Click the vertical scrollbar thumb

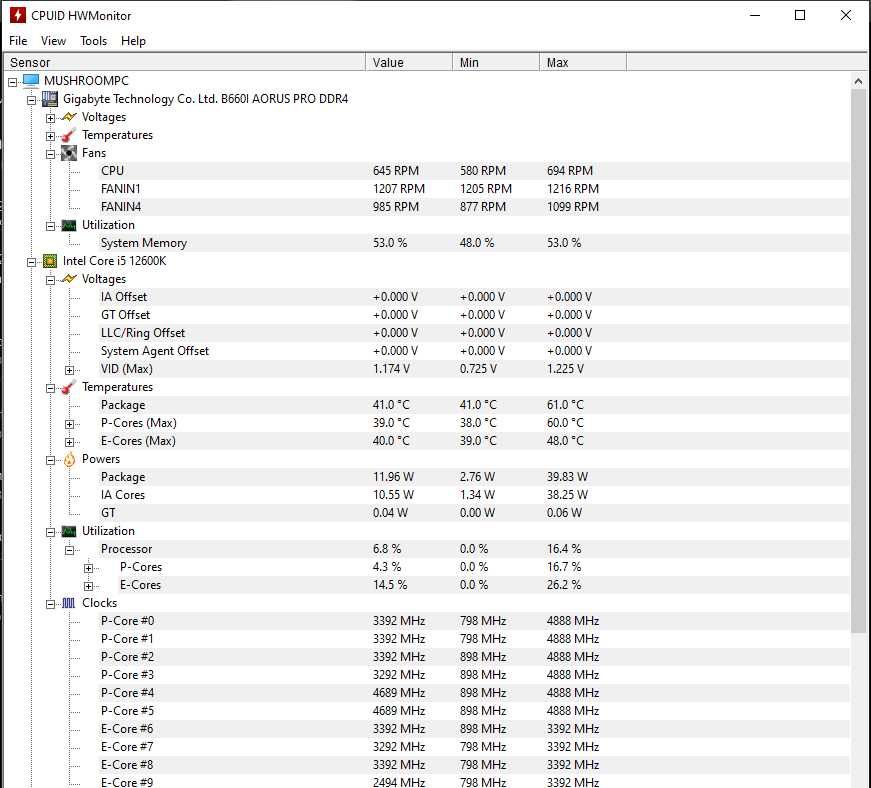pyautogui.click(x=858, y=360)
